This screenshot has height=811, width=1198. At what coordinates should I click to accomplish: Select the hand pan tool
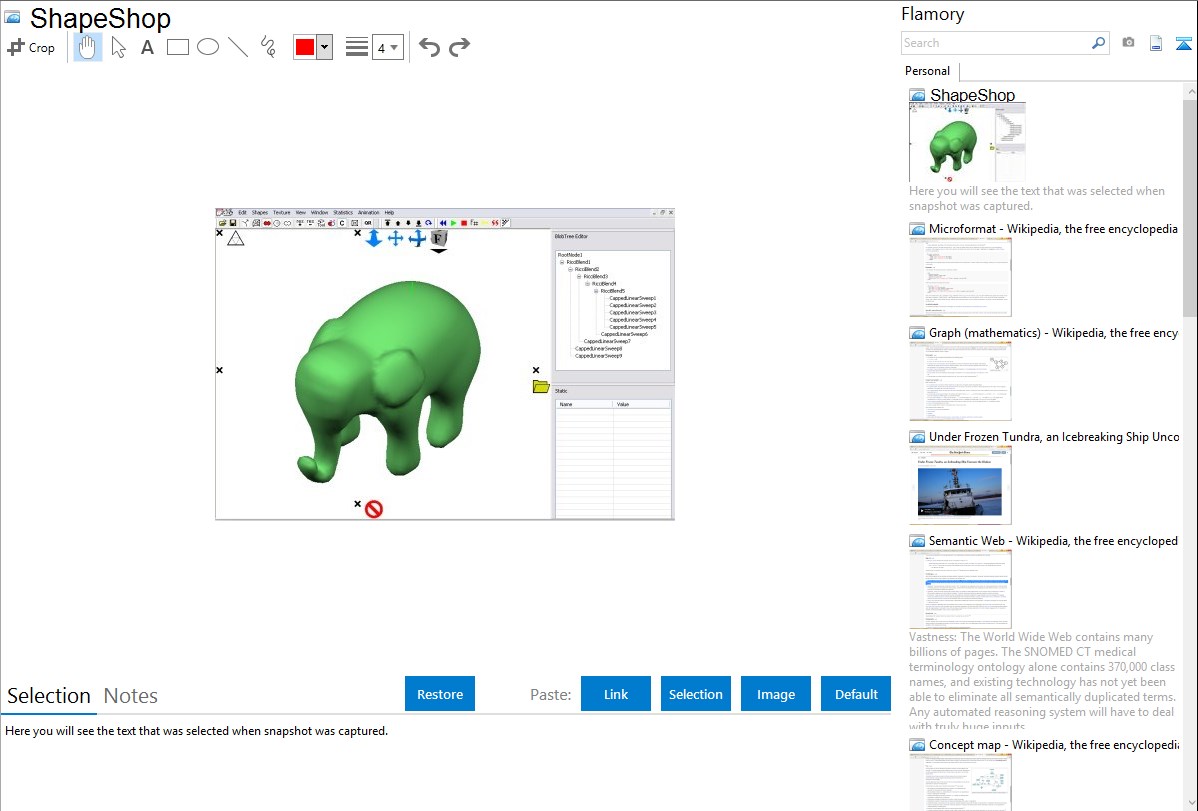87,47
